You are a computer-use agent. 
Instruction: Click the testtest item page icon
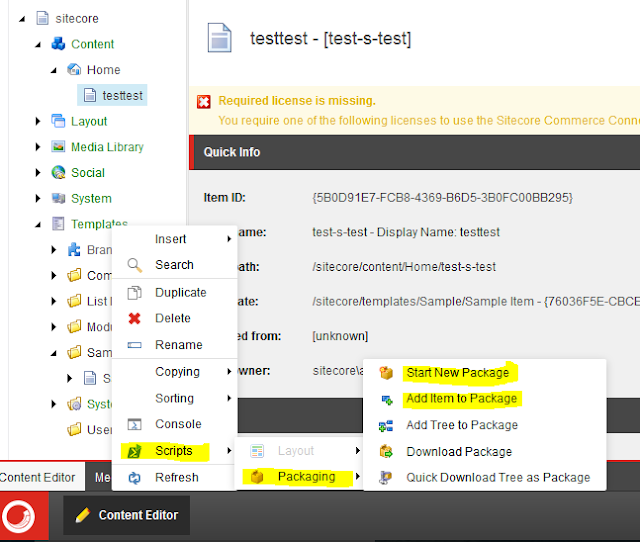tap(90, 95)
